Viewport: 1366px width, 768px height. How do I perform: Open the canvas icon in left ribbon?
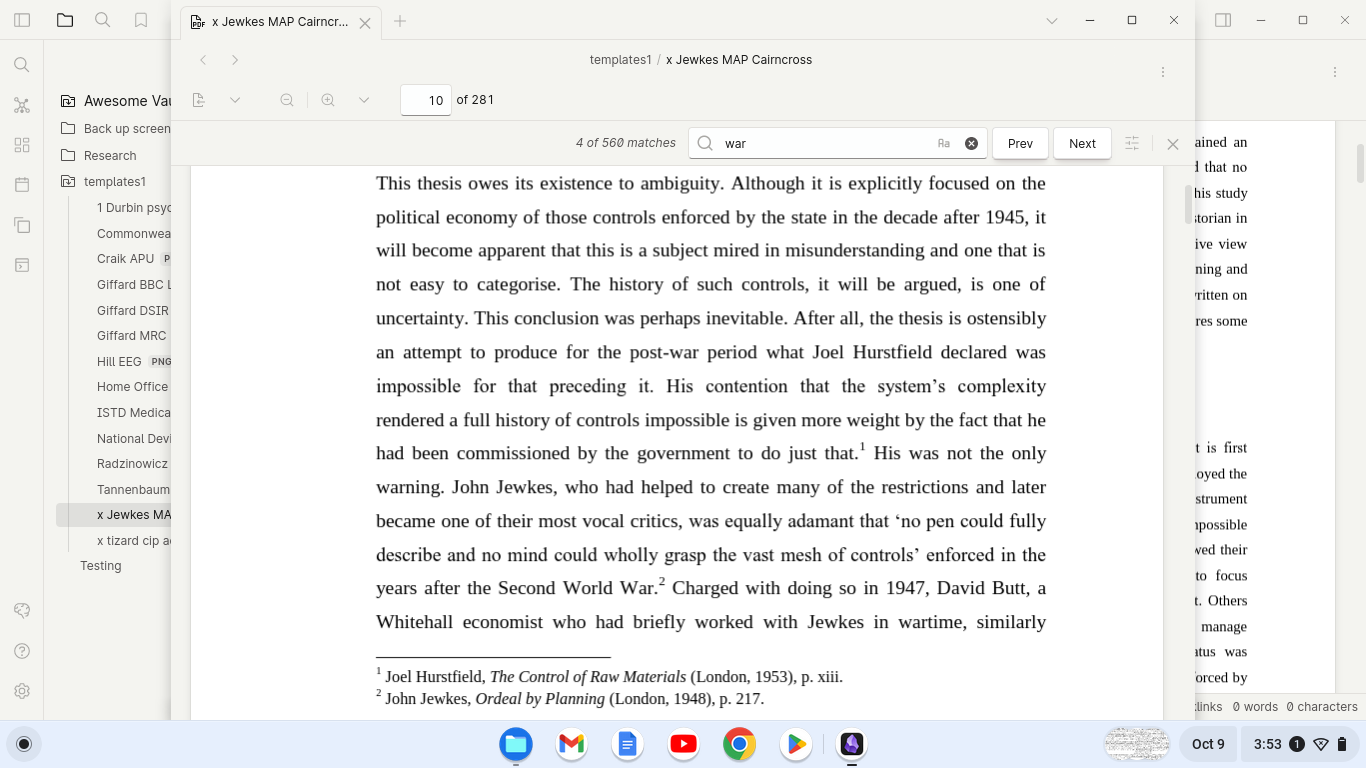(22, 145)
